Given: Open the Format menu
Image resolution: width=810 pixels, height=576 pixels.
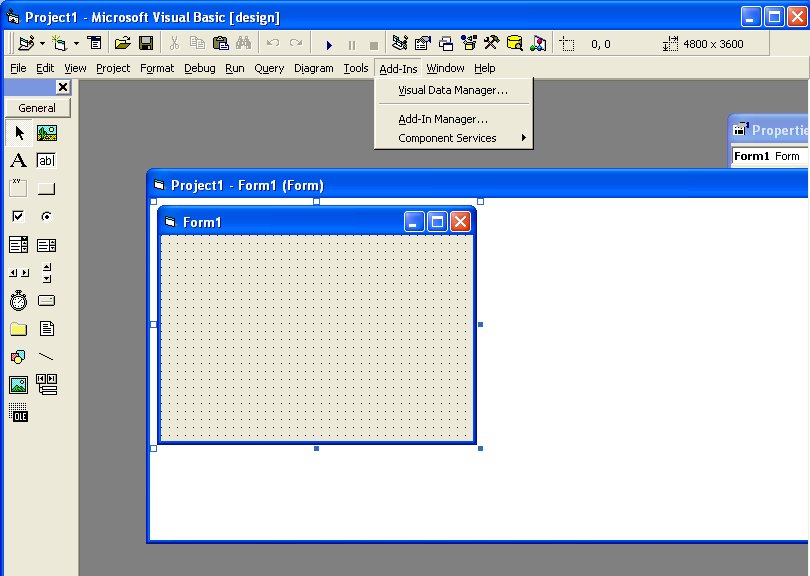Looking at the screenshot, I should (x=157, y=68).
